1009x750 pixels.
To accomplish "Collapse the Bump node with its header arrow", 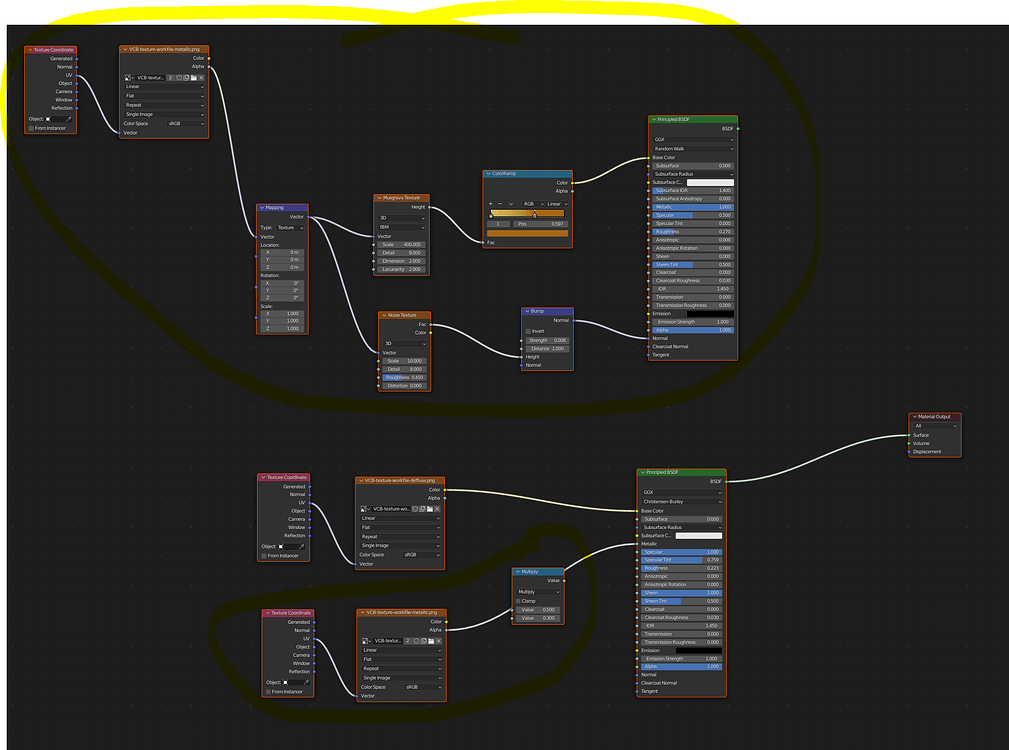I will click(x=526, y=311).
